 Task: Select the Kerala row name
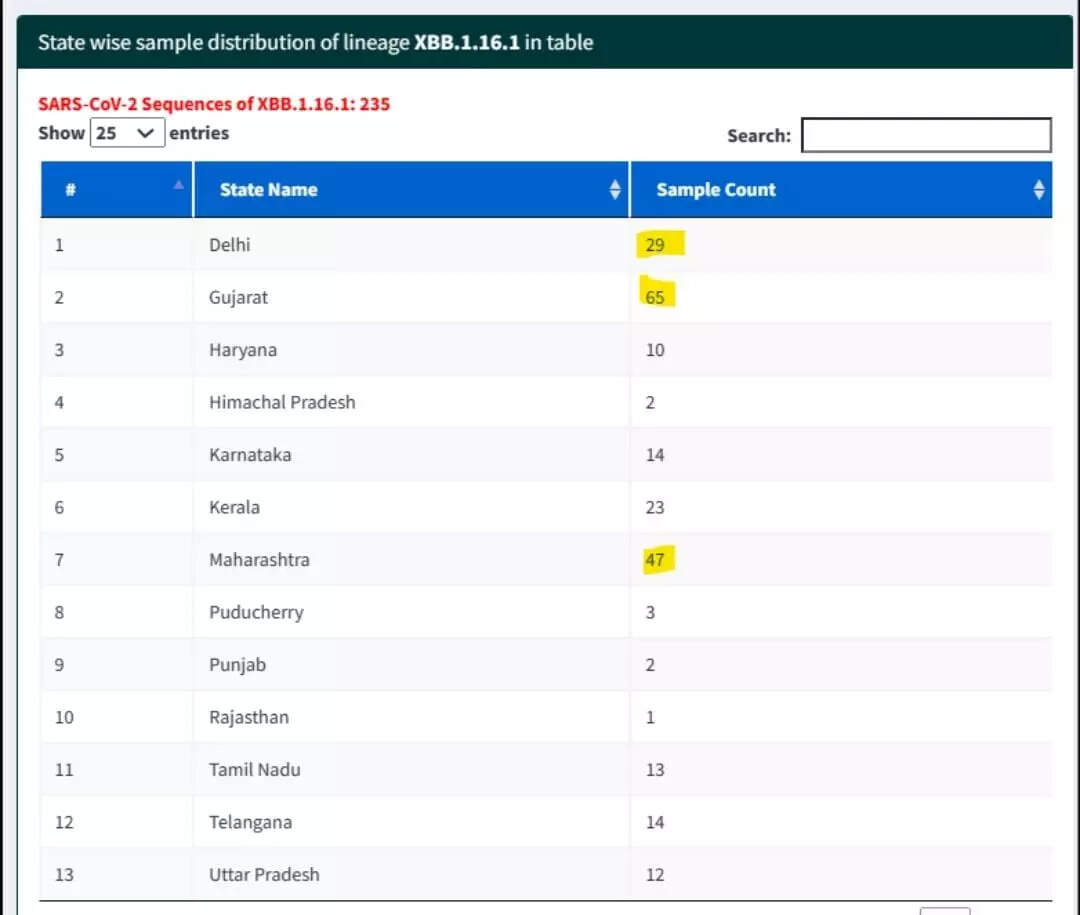point(234,507)
